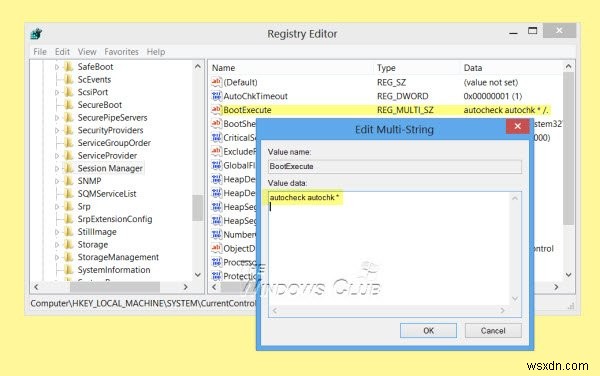Image resolution: width=600 pixels, height=376 pixels.
Task: Click the binary icon beside the GlobalFl value
Action: tap(217, 165)
